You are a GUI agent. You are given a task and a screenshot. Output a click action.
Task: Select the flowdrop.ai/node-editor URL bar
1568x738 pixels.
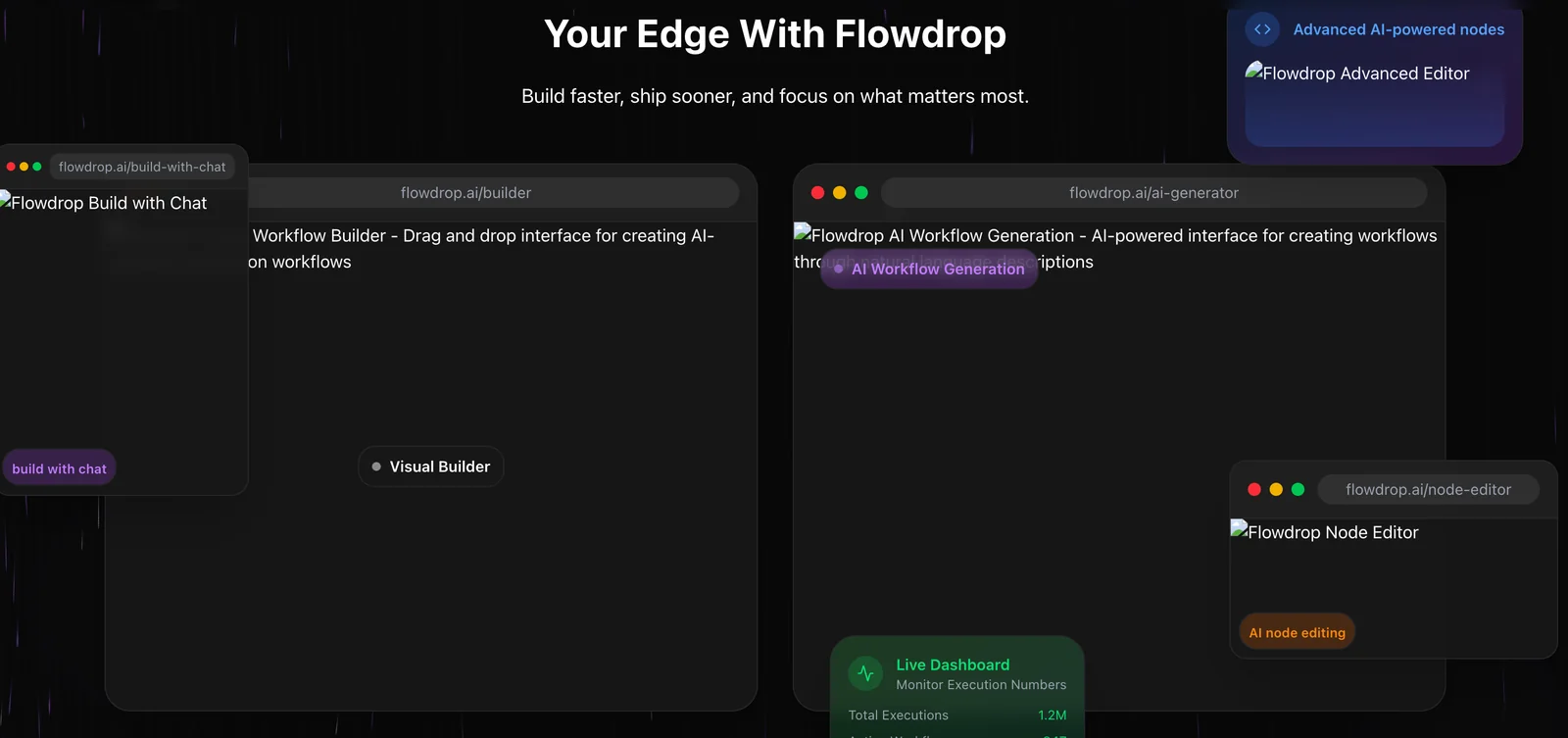1428,489
